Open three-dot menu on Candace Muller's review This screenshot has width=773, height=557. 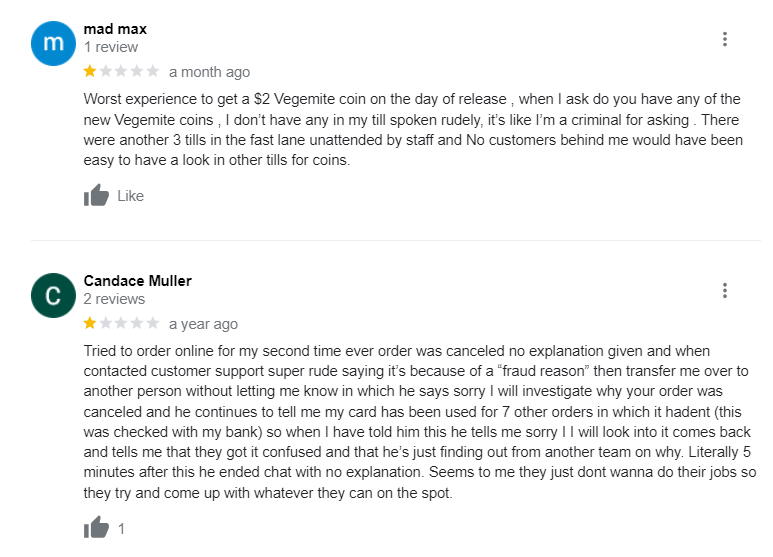click(x=725, y=291)
